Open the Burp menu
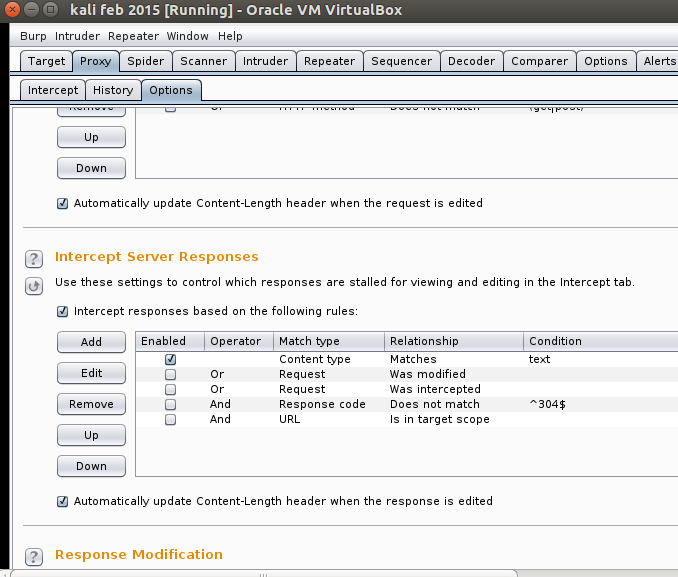The height and width of the screenshot is (577, 678). click(x=33, y=36)
